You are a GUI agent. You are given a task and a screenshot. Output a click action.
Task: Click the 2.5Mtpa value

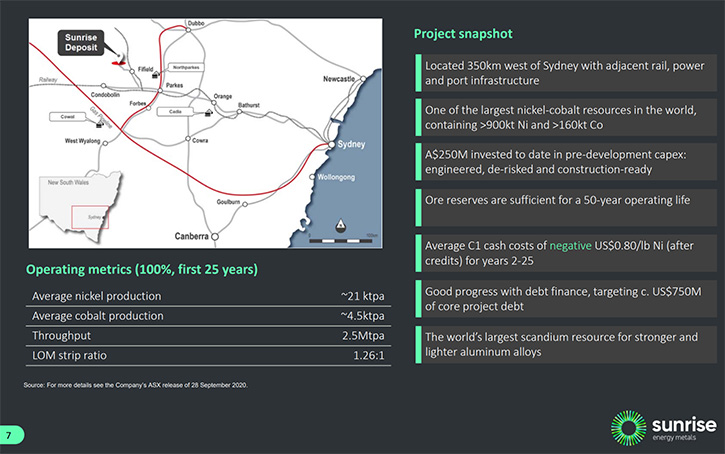coord(363,336)
